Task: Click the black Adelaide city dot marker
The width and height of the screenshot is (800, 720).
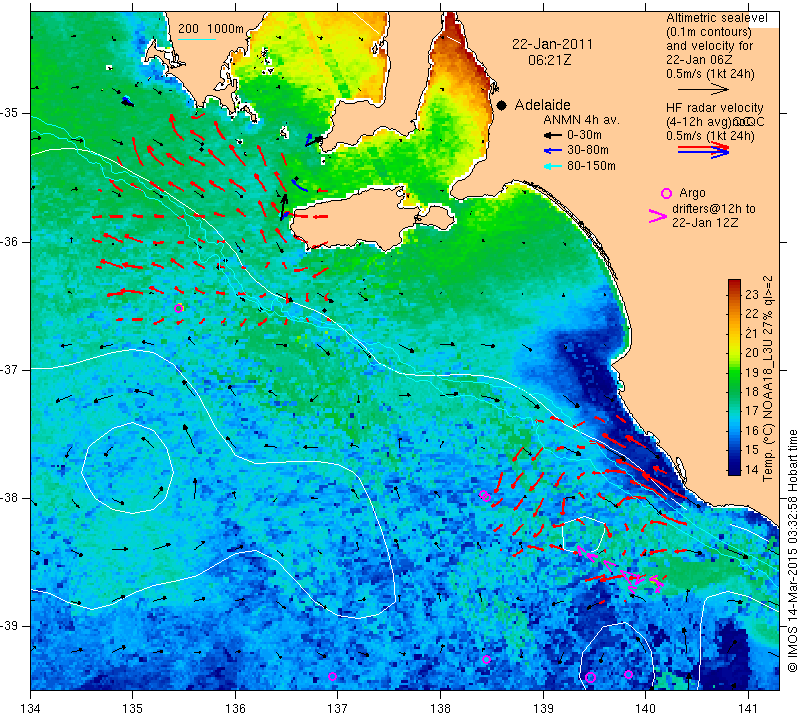Action: click(x=502, y=105)
